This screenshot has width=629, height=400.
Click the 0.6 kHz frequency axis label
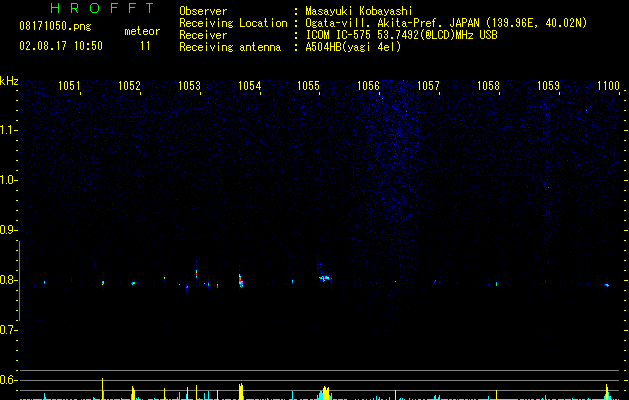pyautogui.click(x=7, y=380)
